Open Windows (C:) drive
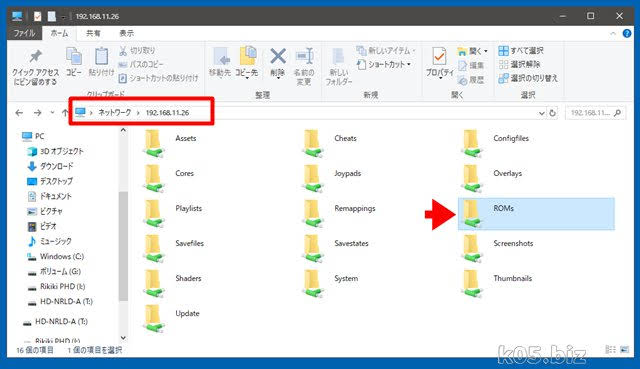640x369 pixels. [56, 256]
